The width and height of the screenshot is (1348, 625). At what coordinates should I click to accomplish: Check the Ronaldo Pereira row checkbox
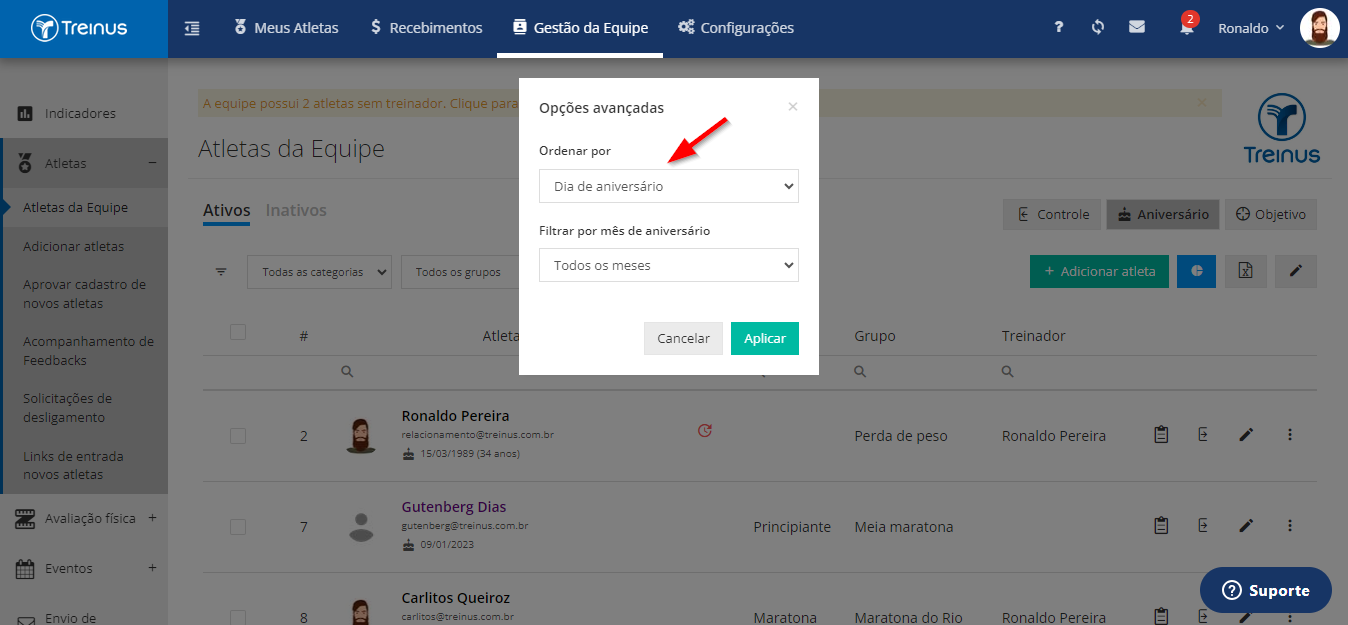click(238, 436)
